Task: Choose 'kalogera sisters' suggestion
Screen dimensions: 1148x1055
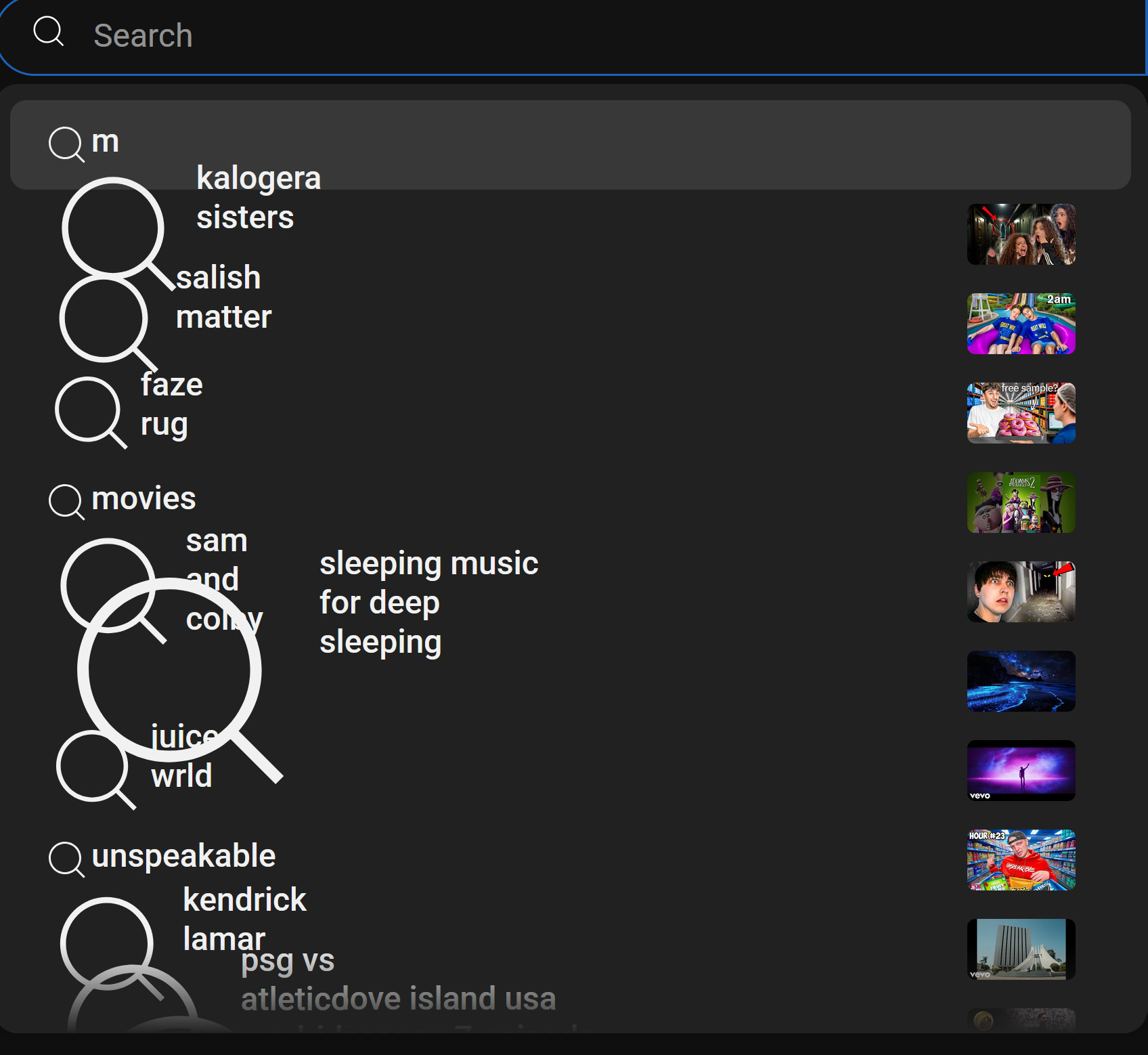Action: point(259,198)
